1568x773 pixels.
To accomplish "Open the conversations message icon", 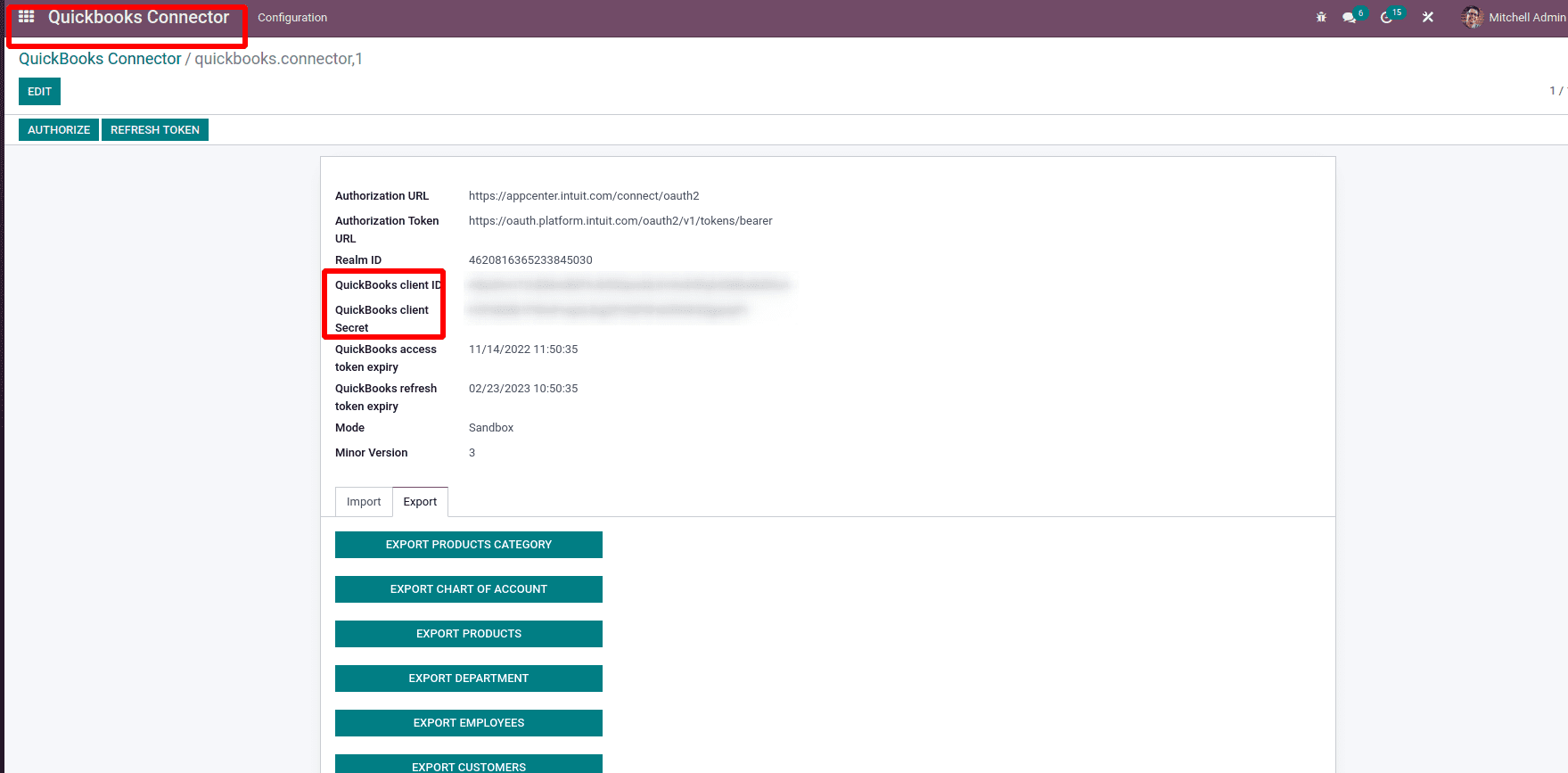I will (x=1350, y=17).
